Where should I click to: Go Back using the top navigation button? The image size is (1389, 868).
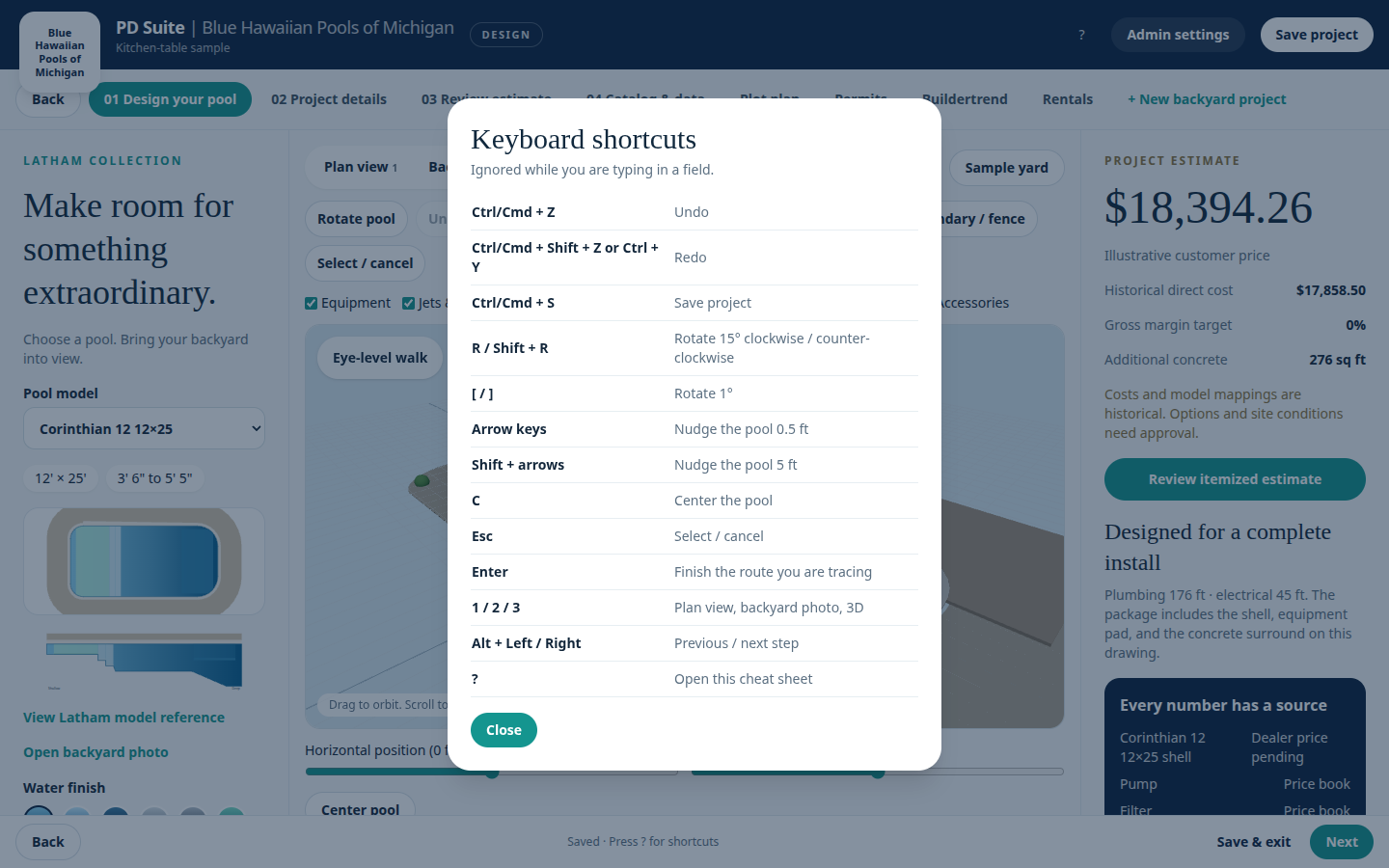point(48,99)
